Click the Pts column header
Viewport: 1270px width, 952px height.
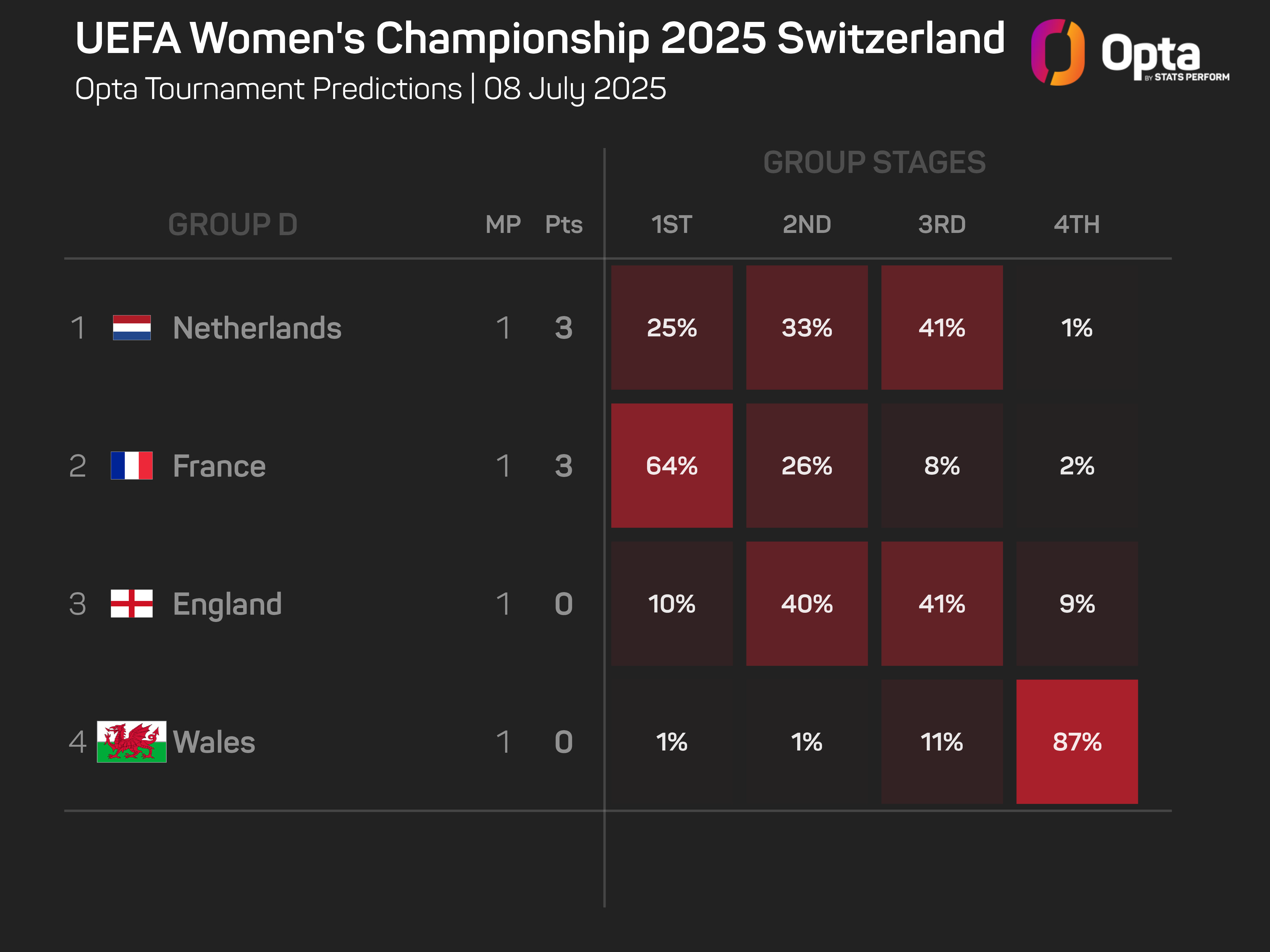(x=564, y=224)
